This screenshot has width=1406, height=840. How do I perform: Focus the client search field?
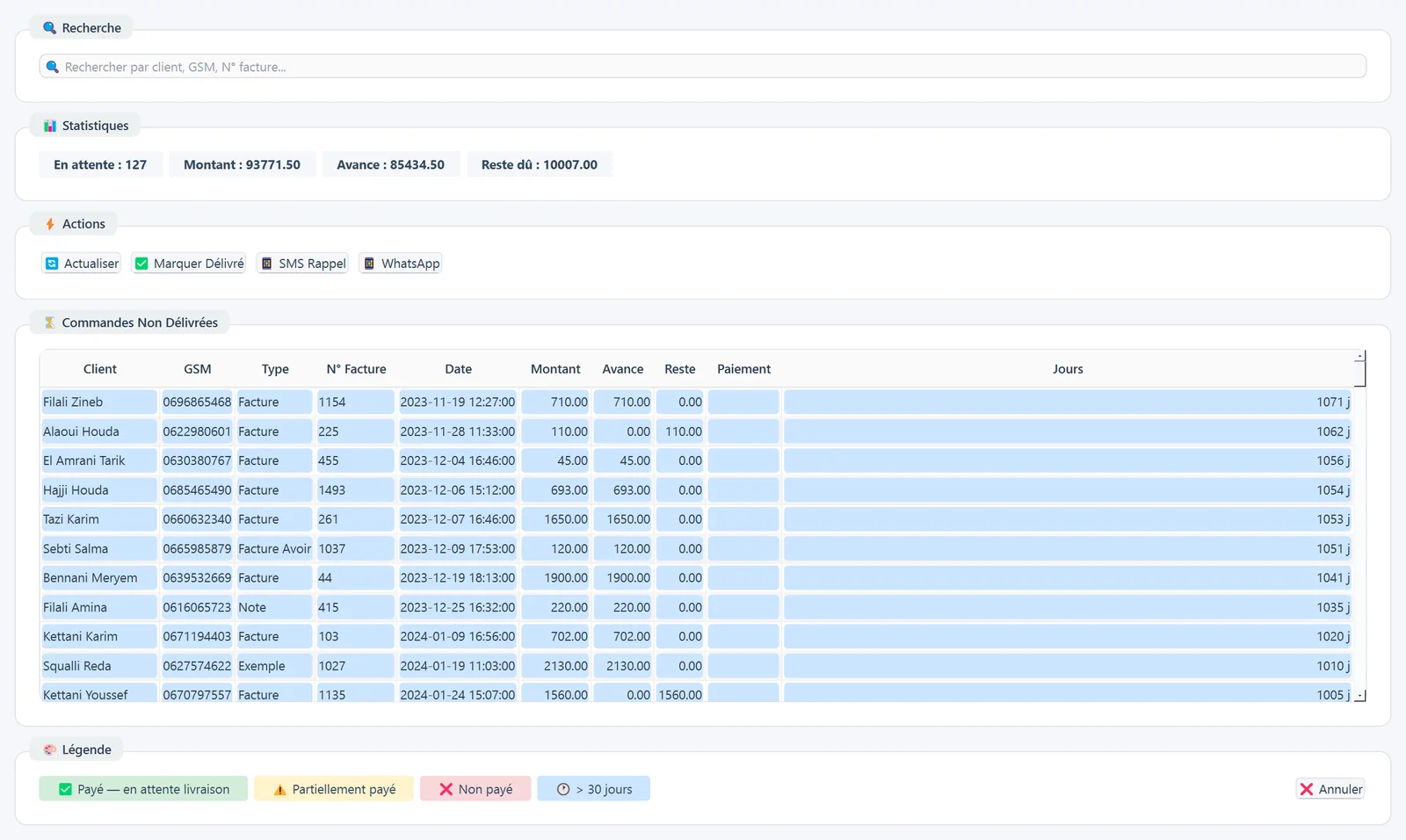pyautogui.click(x=703, y=67)
